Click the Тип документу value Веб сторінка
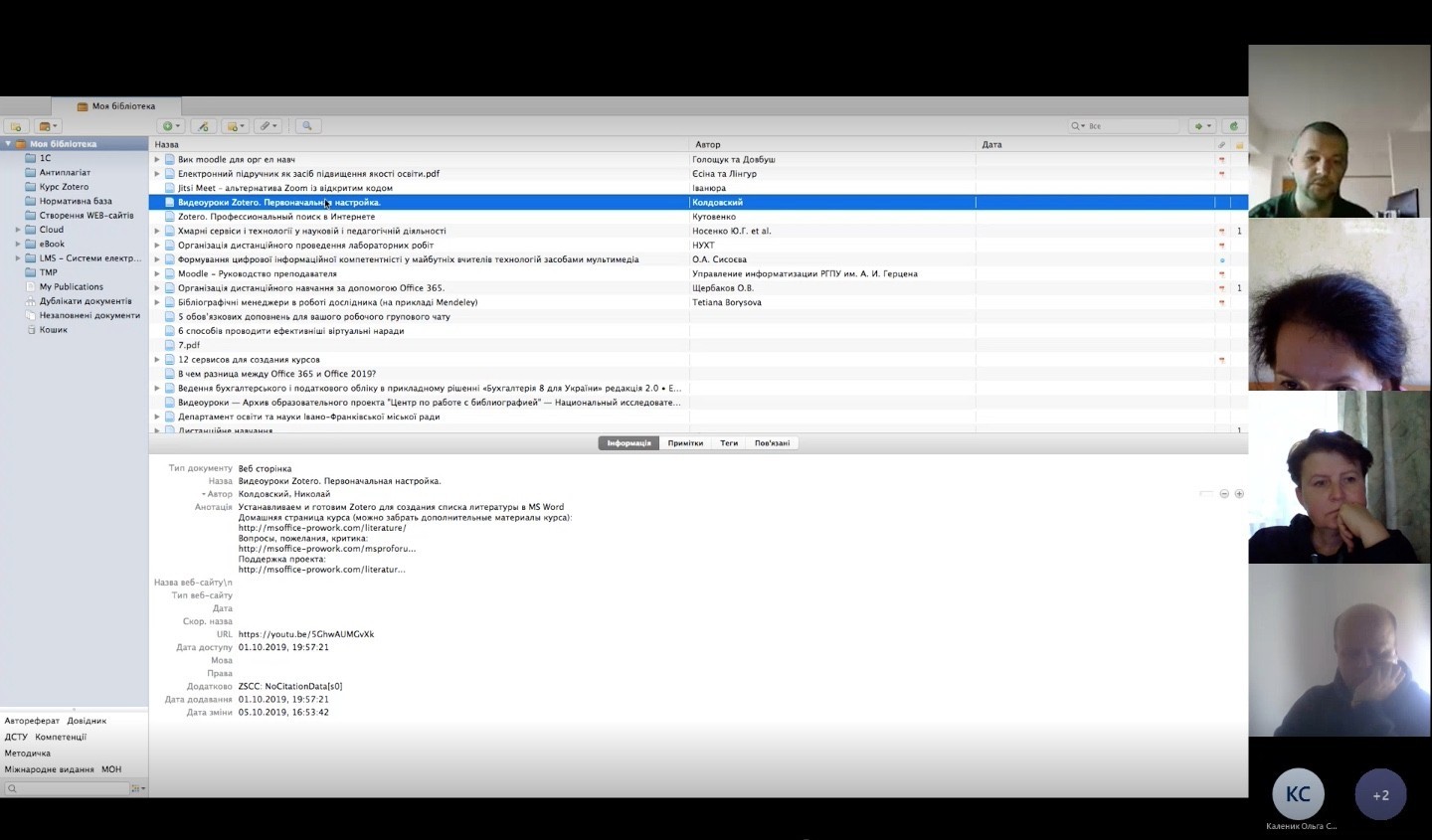 266,468
